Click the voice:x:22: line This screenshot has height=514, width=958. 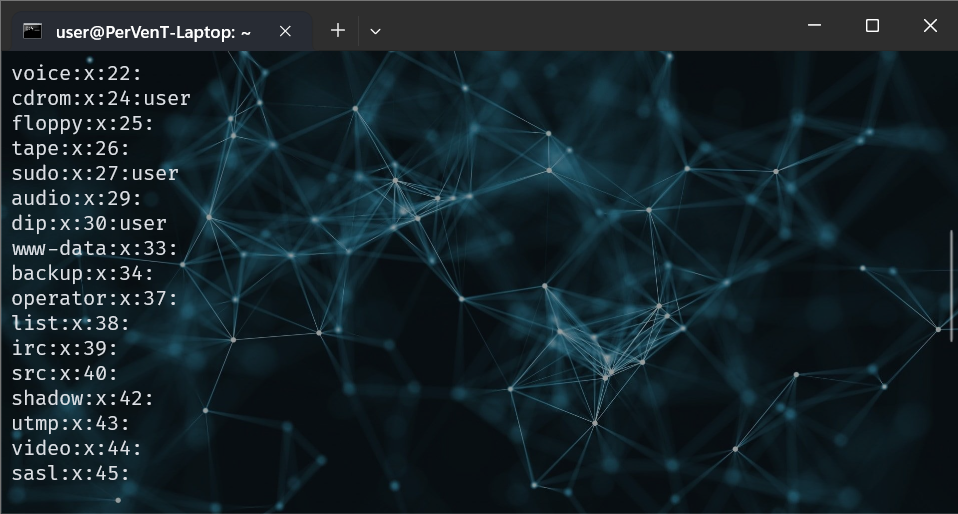(77, 73)
